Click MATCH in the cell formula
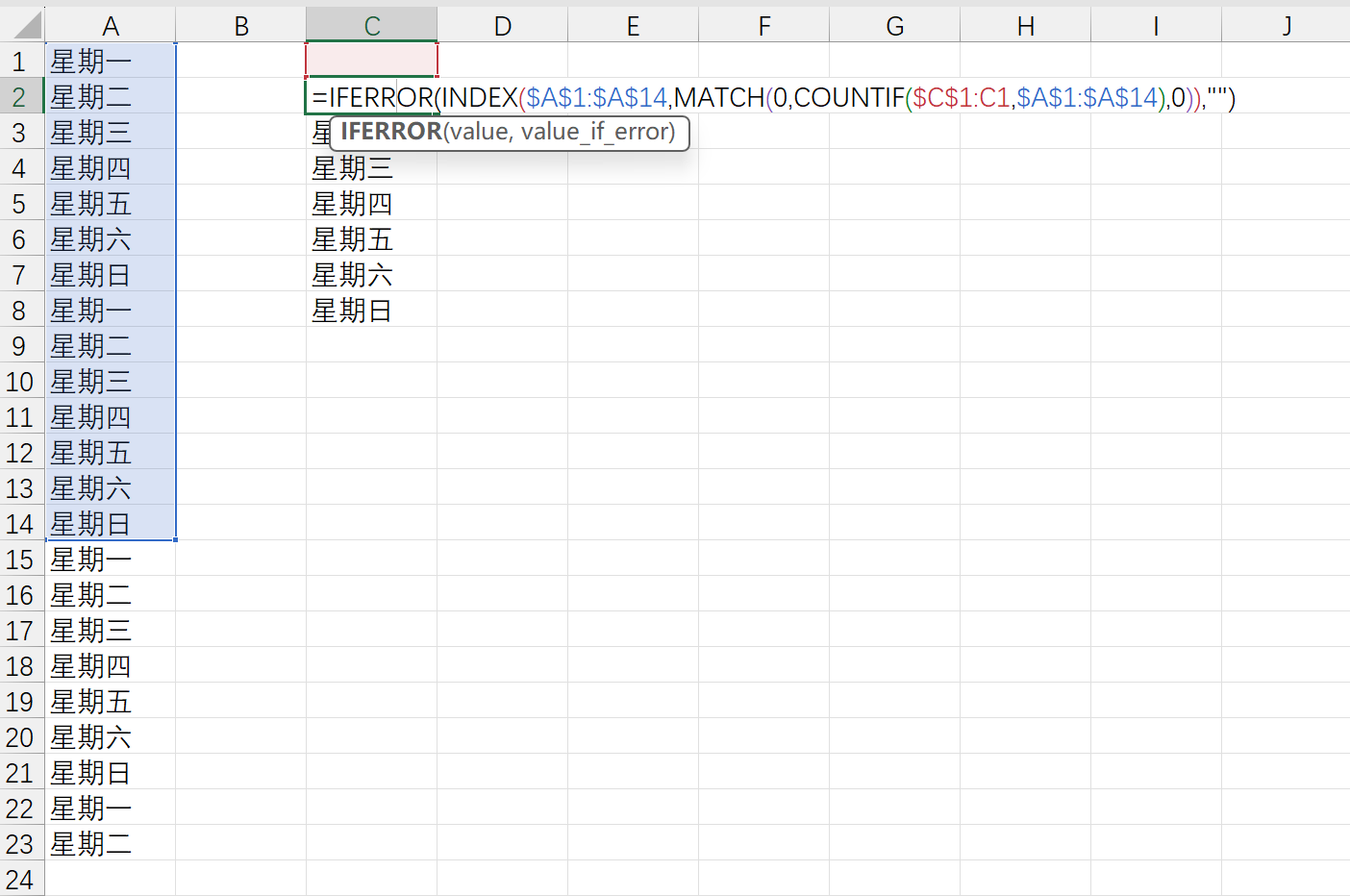This screenshot has width=1350, height=896. point(719,97)
